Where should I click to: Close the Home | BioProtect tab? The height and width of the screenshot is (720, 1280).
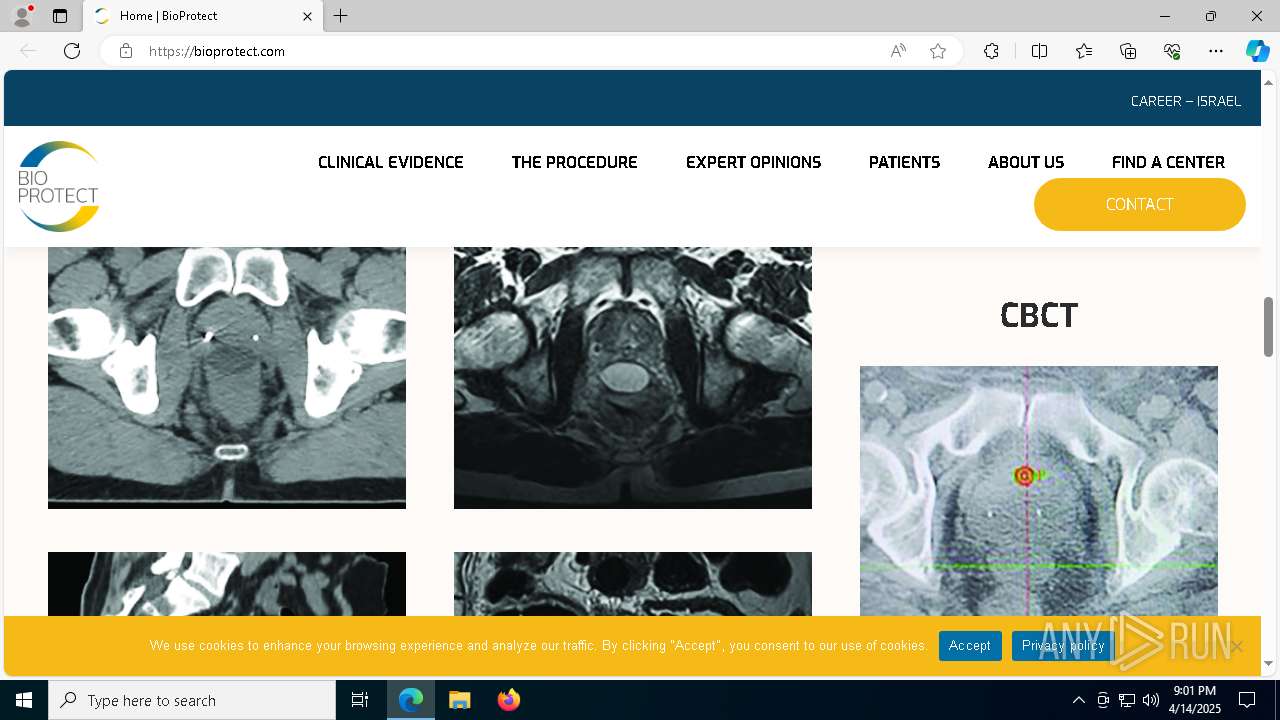click(x=307, y=16)
